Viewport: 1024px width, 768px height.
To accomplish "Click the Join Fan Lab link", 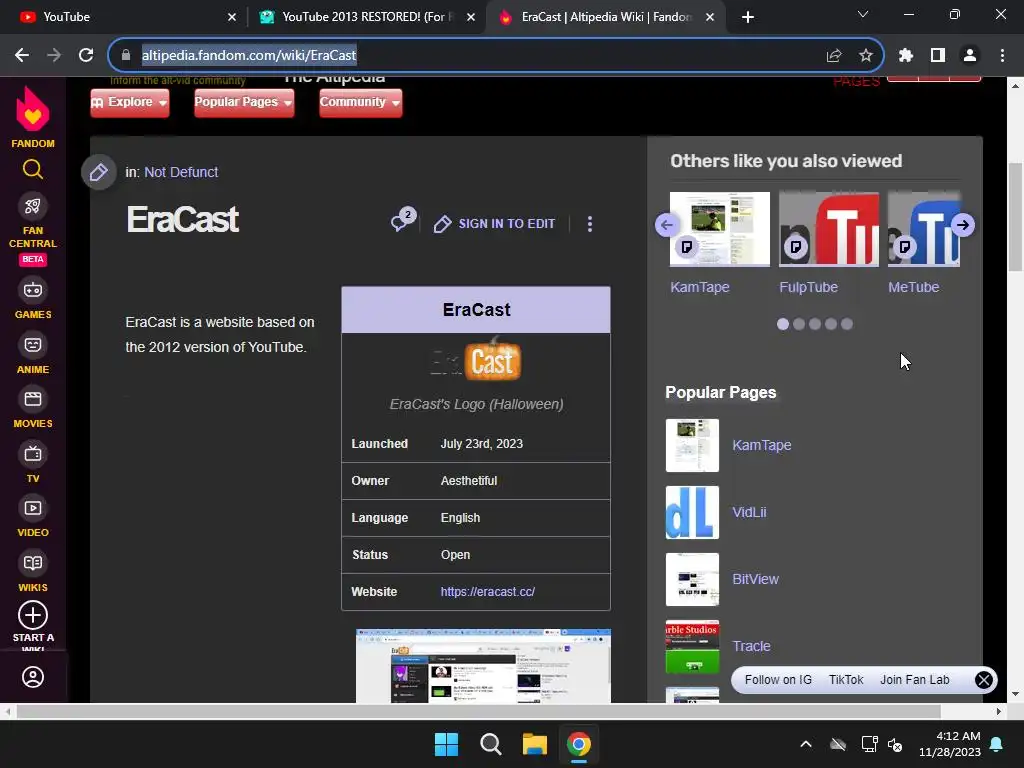I will pos(914,680).
